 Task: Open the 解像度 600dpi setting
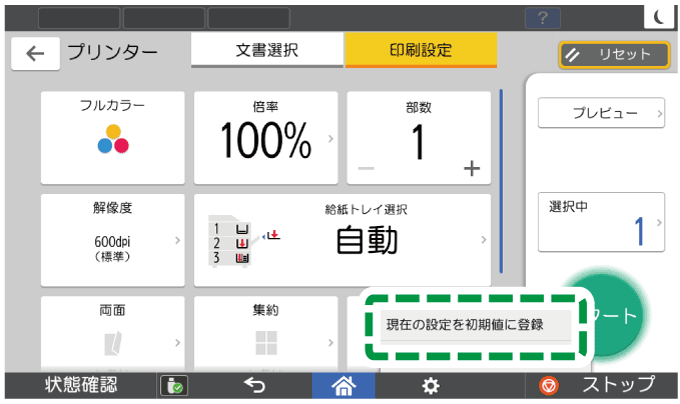[113, 240]
